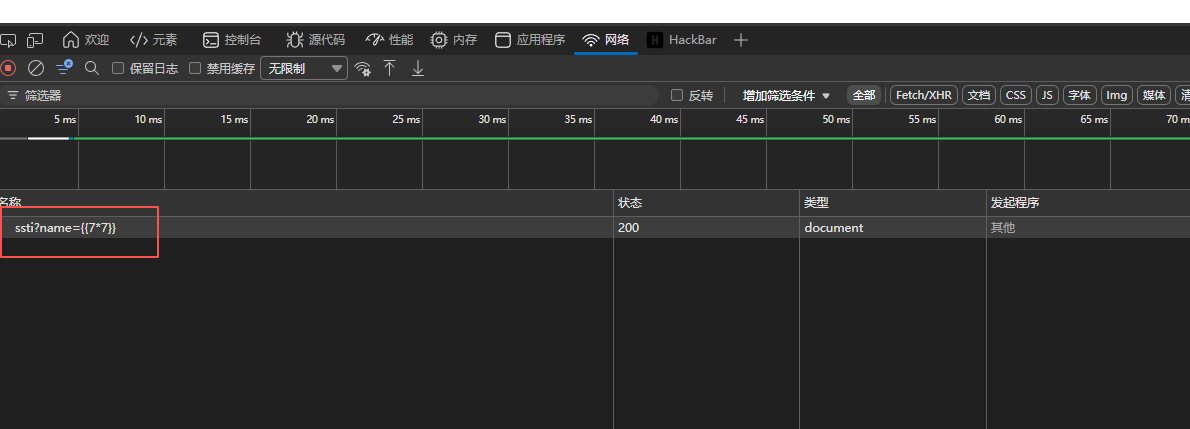Add a new tool tab with the plus icon
Image resolution: width=1190 pixels, height=429 pixels.
click(x=741, y=40)
